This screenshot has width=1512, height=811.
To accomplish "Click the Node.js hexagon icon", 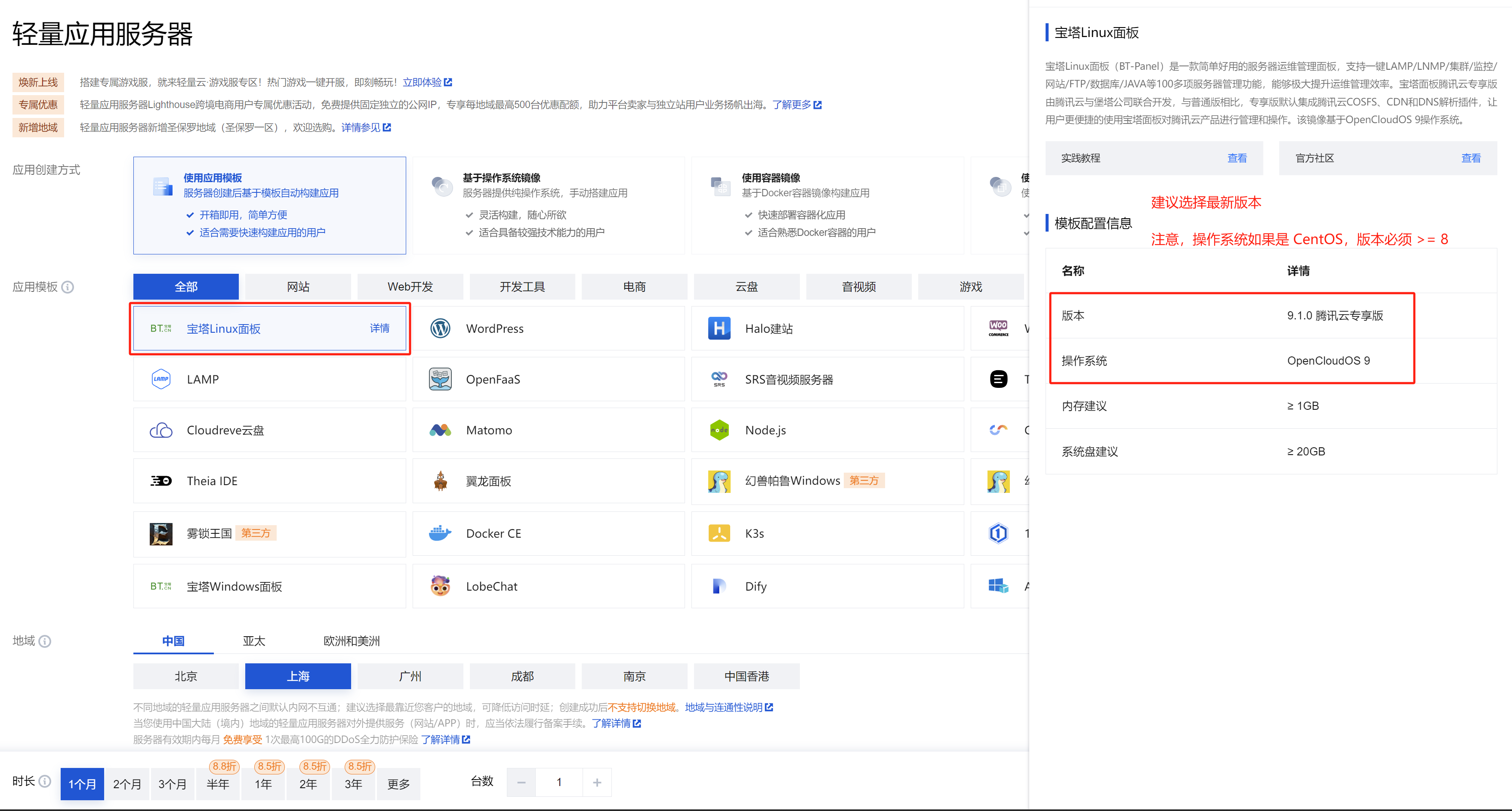I will pos(719,430).
